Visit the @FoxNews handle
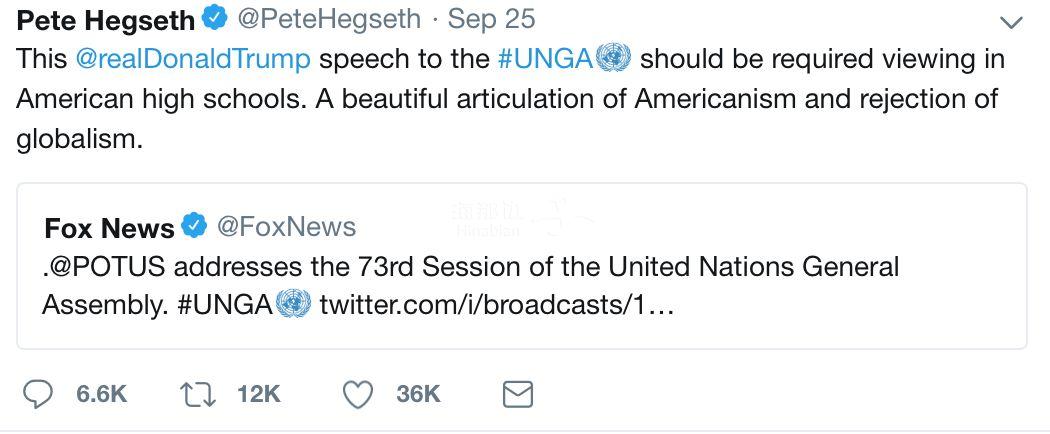This screenshot has height=434, width=1050. point(285,227)
